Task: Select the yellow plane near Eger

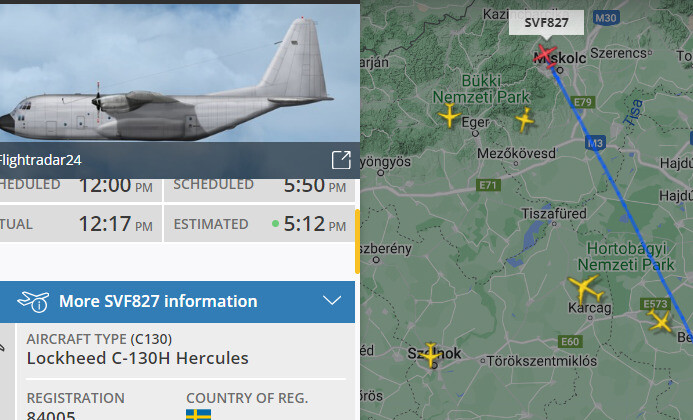Action: pos(449,115)
